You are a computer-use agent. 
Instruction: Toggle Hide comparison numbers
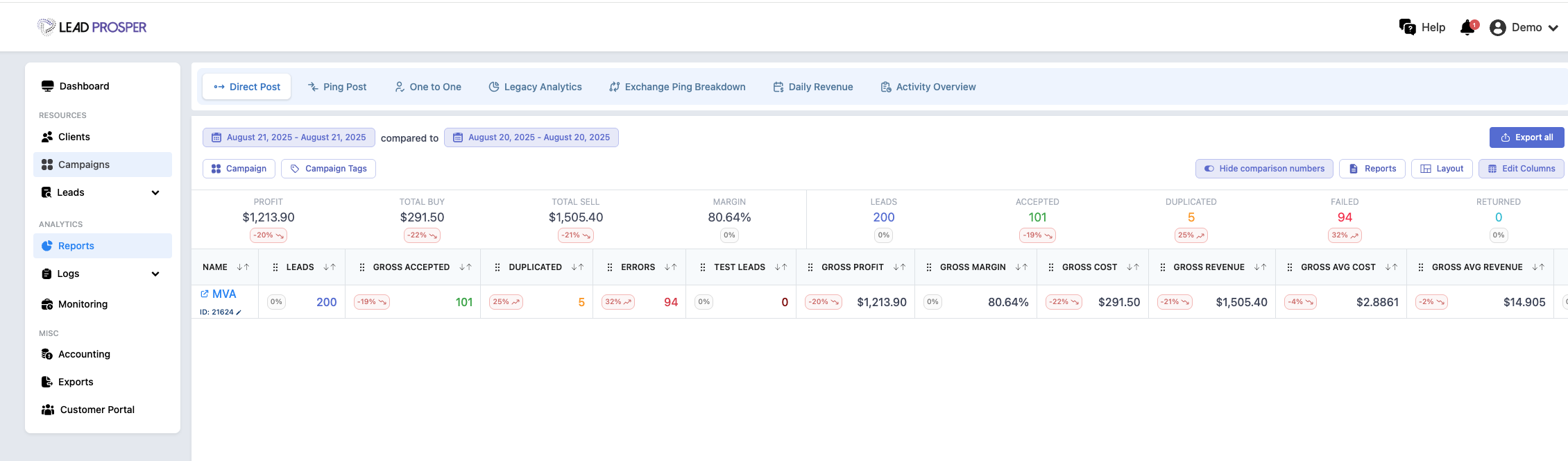click(x=1264, y=169)
